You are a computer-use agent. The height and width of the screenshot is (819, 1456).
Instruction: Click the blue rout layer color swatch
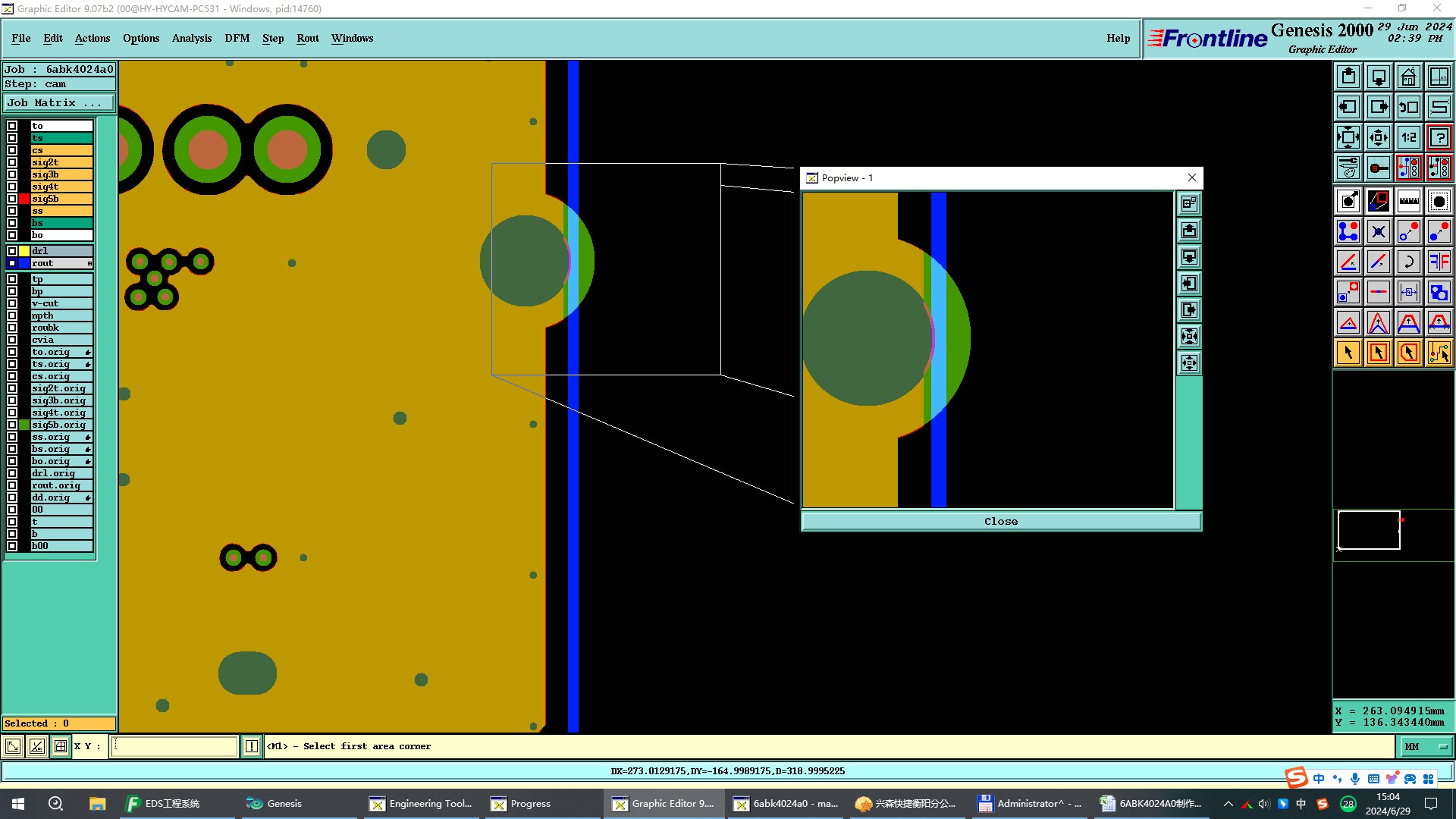pos(24,263)
